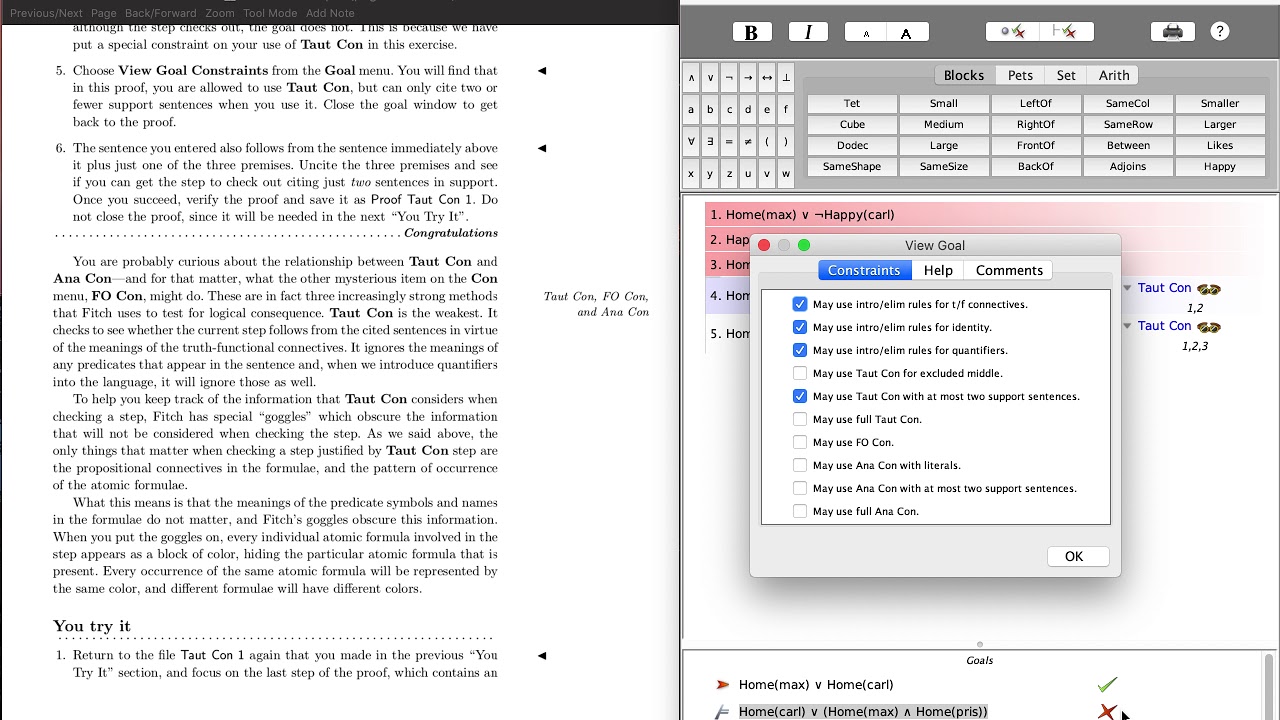Click goggles icon beside step 4 Taut Con

click(x=1209, y=289)
